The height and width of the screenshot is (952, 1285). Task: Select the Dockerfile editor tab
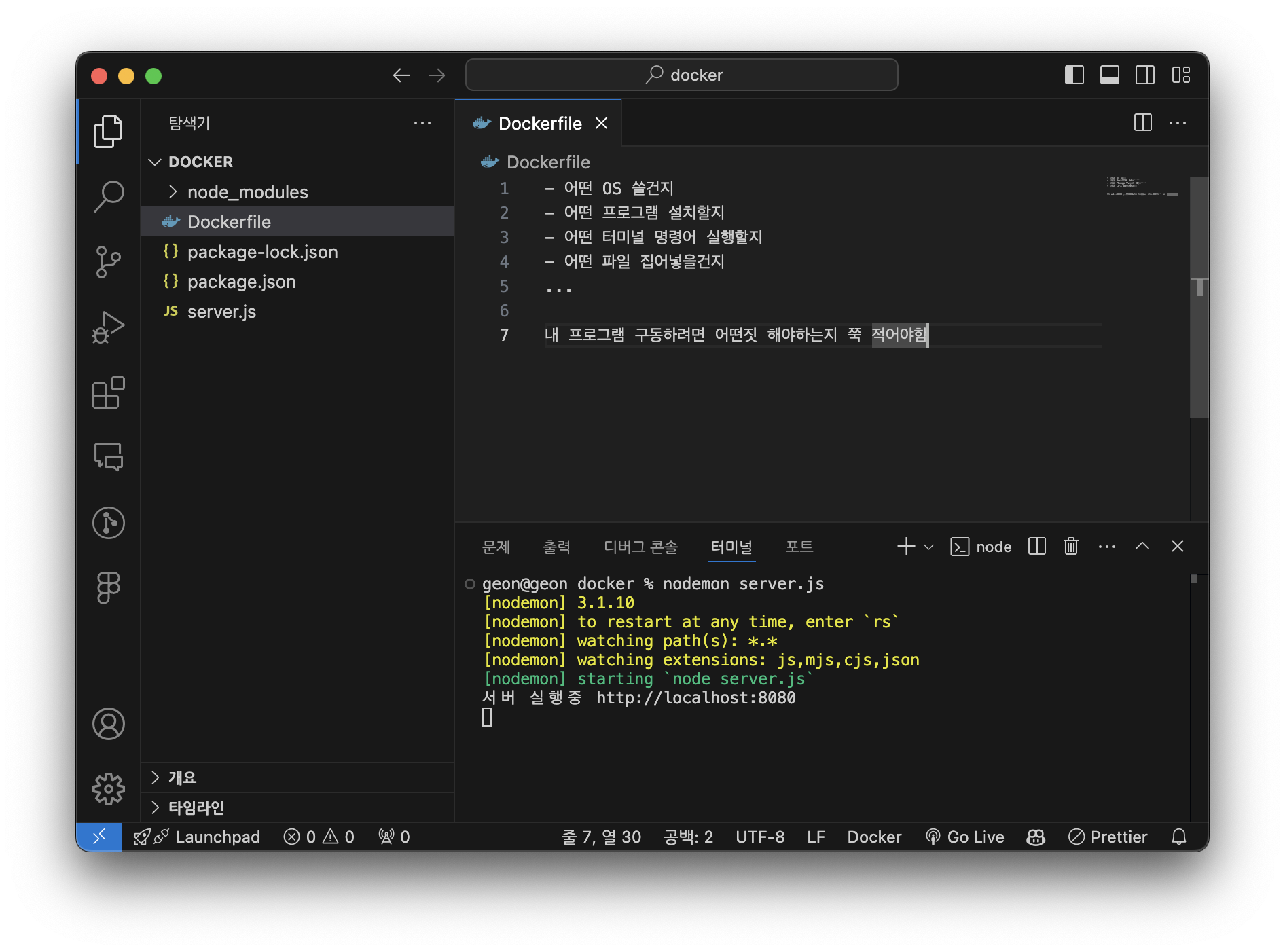click(x=538, y=123)
